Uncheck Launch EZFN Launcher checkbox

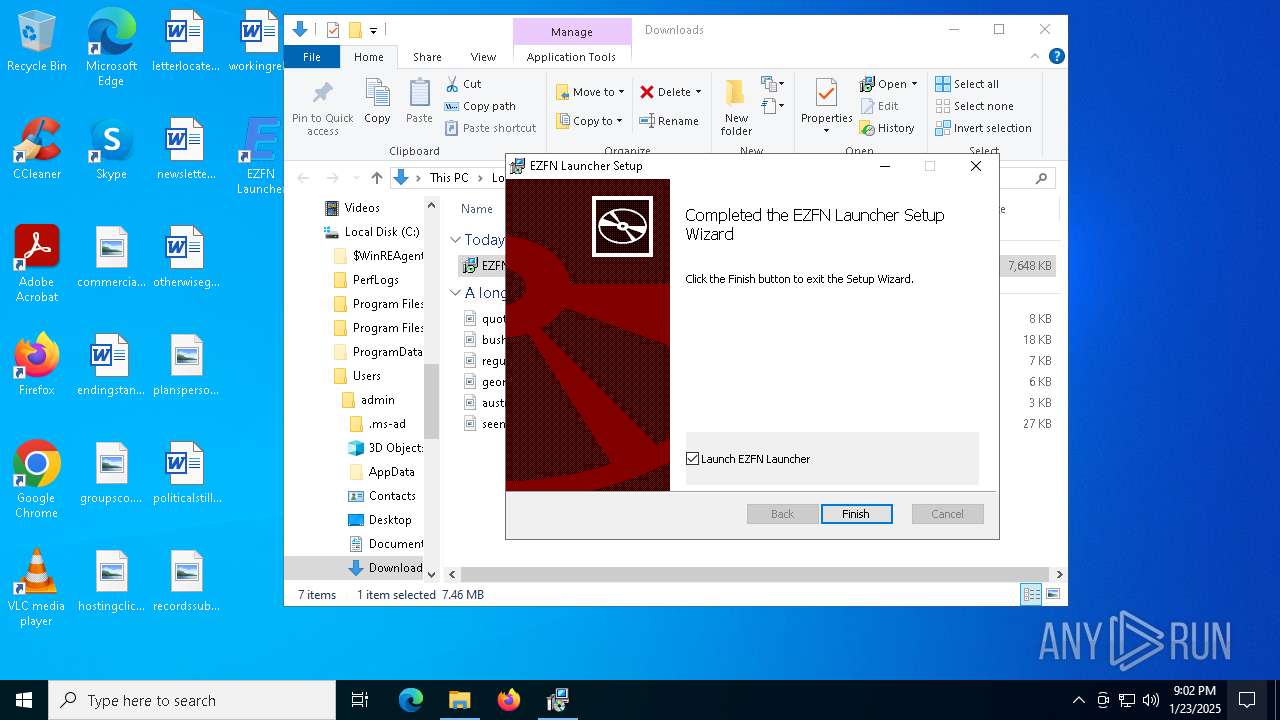692,459
